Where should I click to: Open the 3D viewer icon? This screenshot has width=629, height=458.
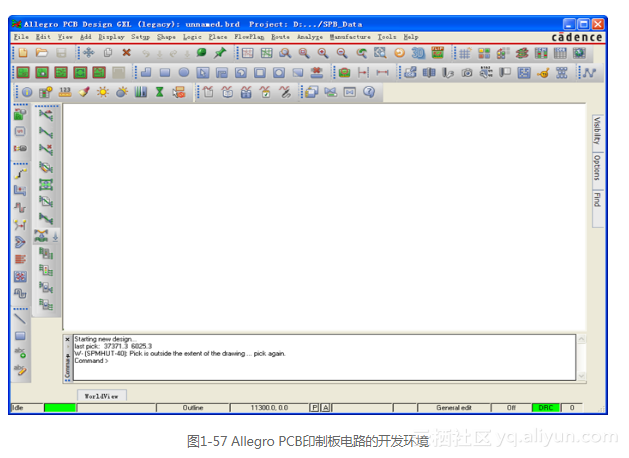click(418, 53)
